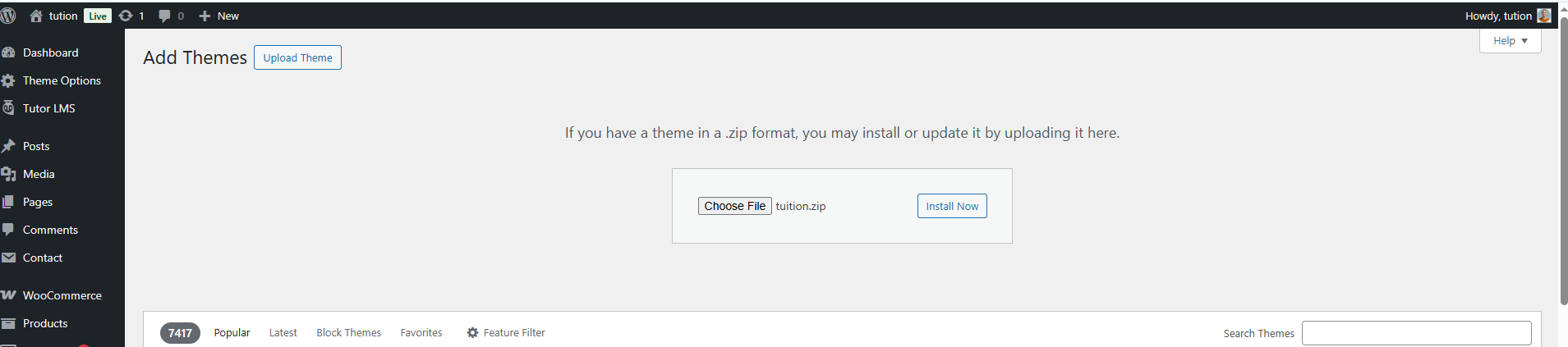
Task: Click the WordPress logo icon
Action: tap(8, 16)
